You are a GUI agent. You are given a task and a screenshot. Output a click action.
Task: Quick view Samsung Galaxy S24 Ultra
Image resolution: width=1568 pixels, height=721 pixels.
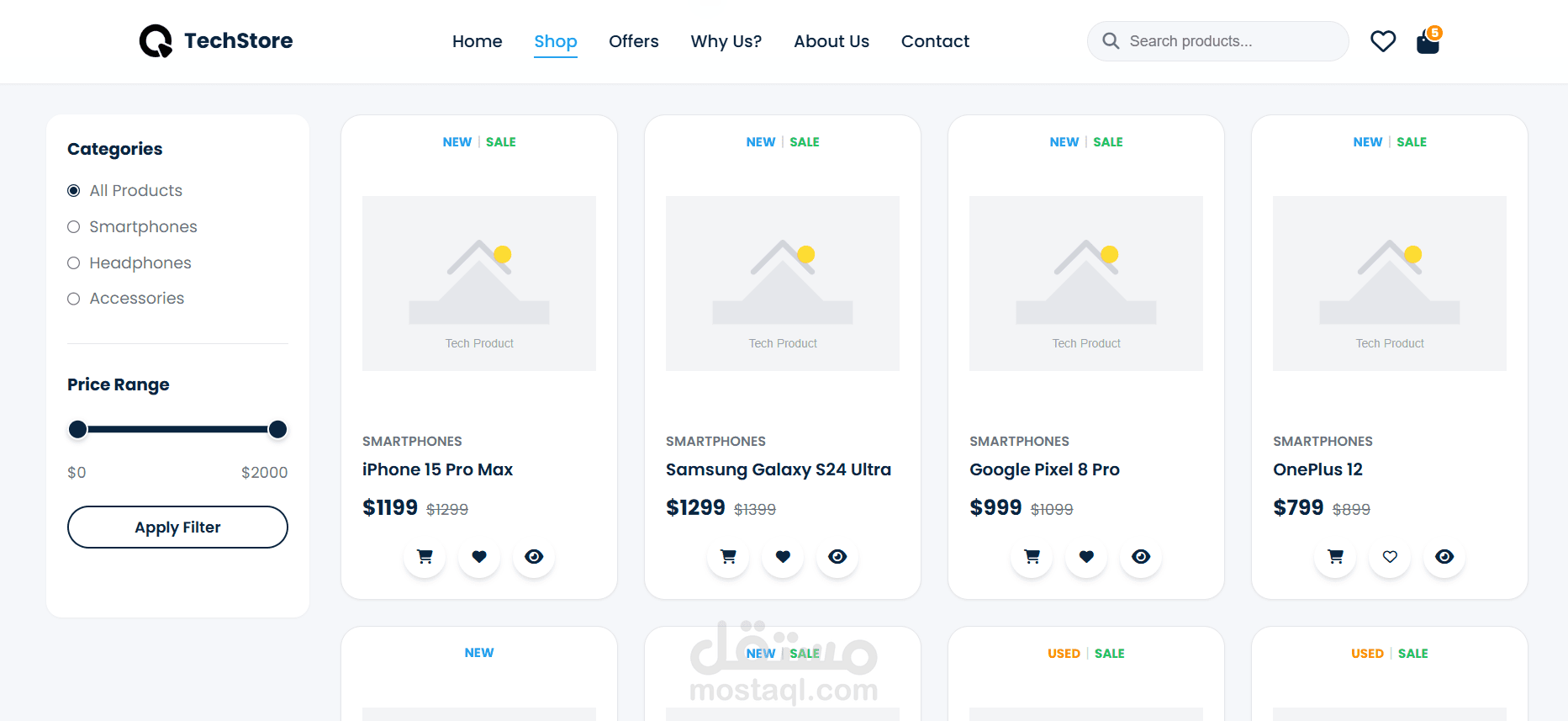[837, 556]
